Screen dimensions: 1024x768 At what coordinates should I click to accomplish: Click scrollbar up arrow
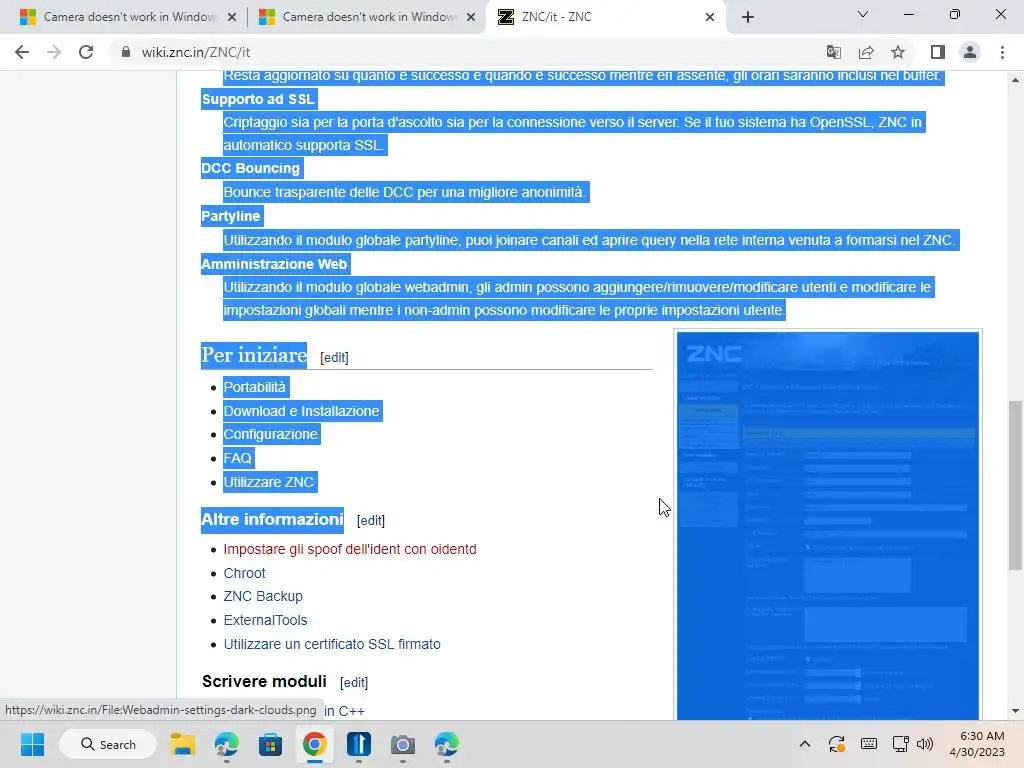[x=1015, y=80]
